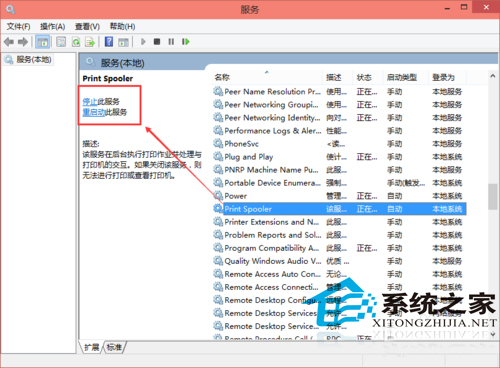Select Portable Device Enumerator service
The width and height of the screenshot is (500, 368).
click(x=340, y=183)
